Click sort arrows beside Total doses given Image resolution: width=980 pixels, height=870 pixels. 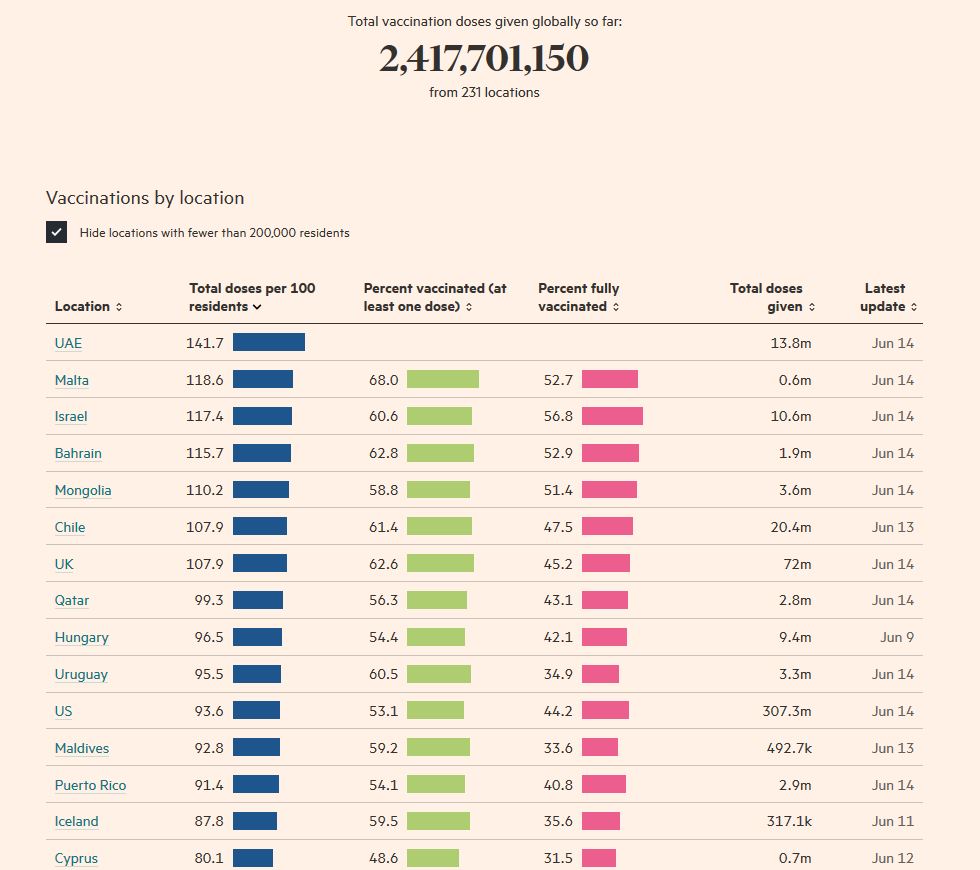click(812, 307)
